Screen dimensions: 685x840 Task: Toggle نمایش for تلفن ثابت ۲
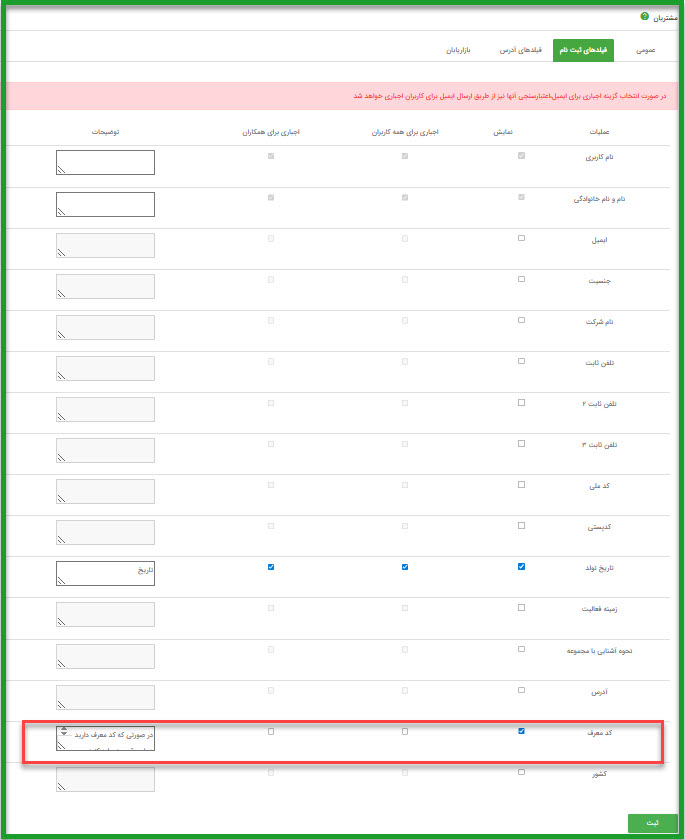coord(521,402)
